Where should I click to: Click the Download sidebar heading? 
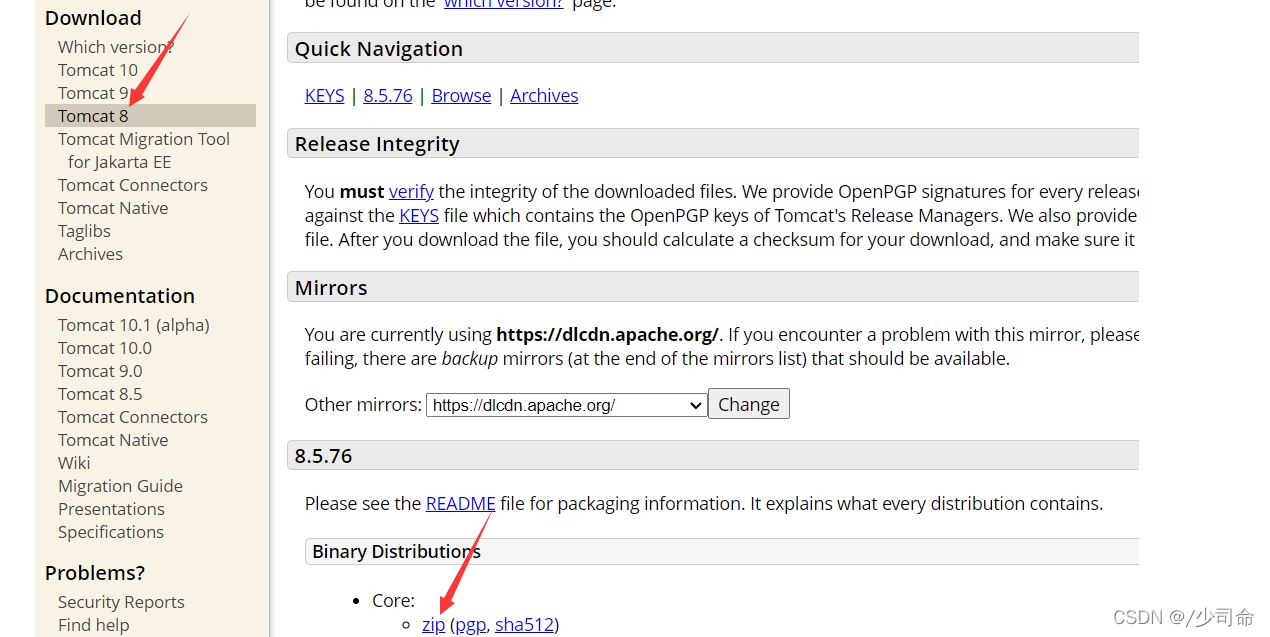pyautogui.click(x=93, y=18)
